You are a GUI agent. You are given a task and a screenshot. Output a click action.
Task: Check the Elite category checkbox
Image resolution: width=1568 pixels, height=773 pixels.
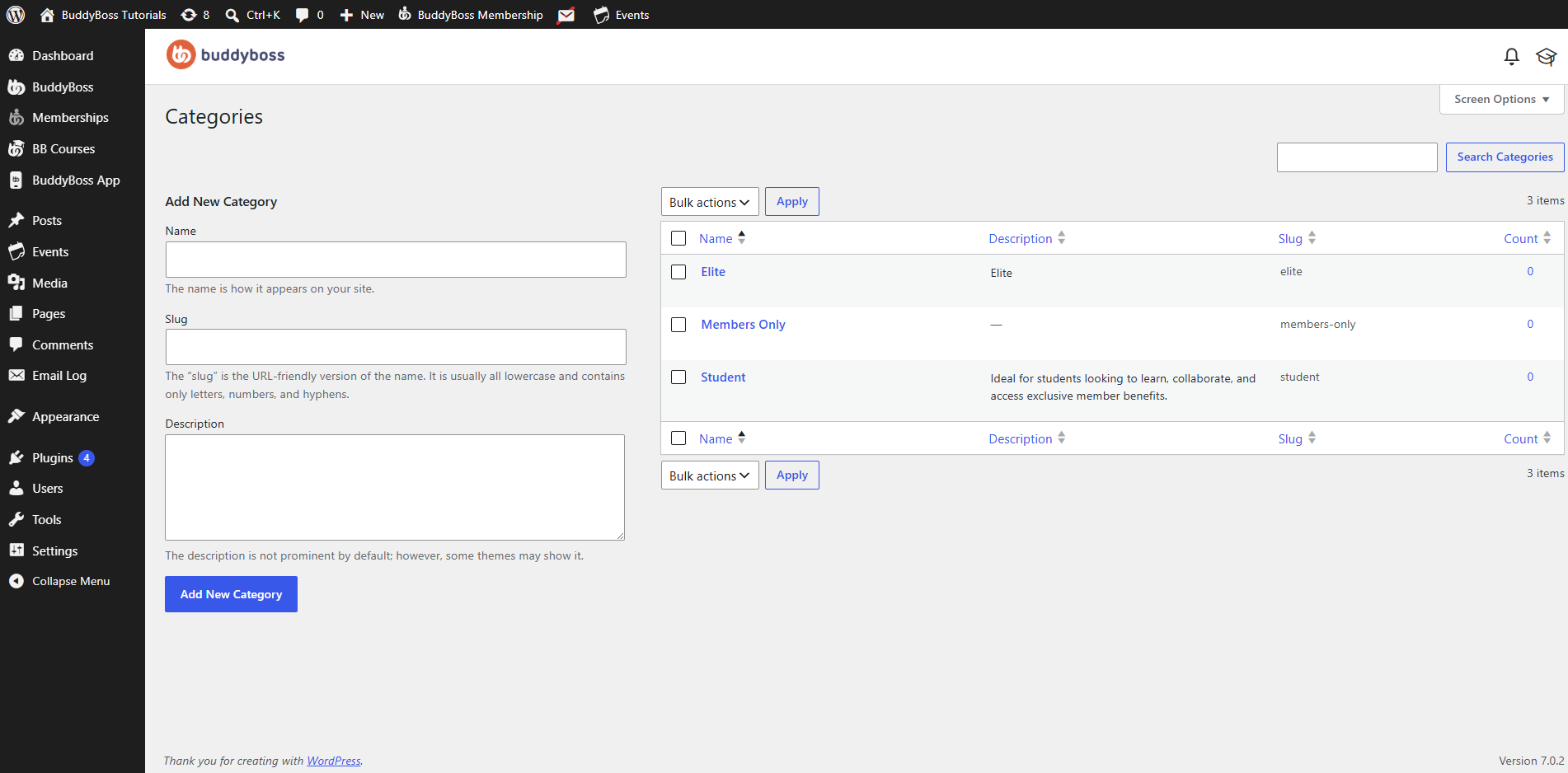pos(678,272)
